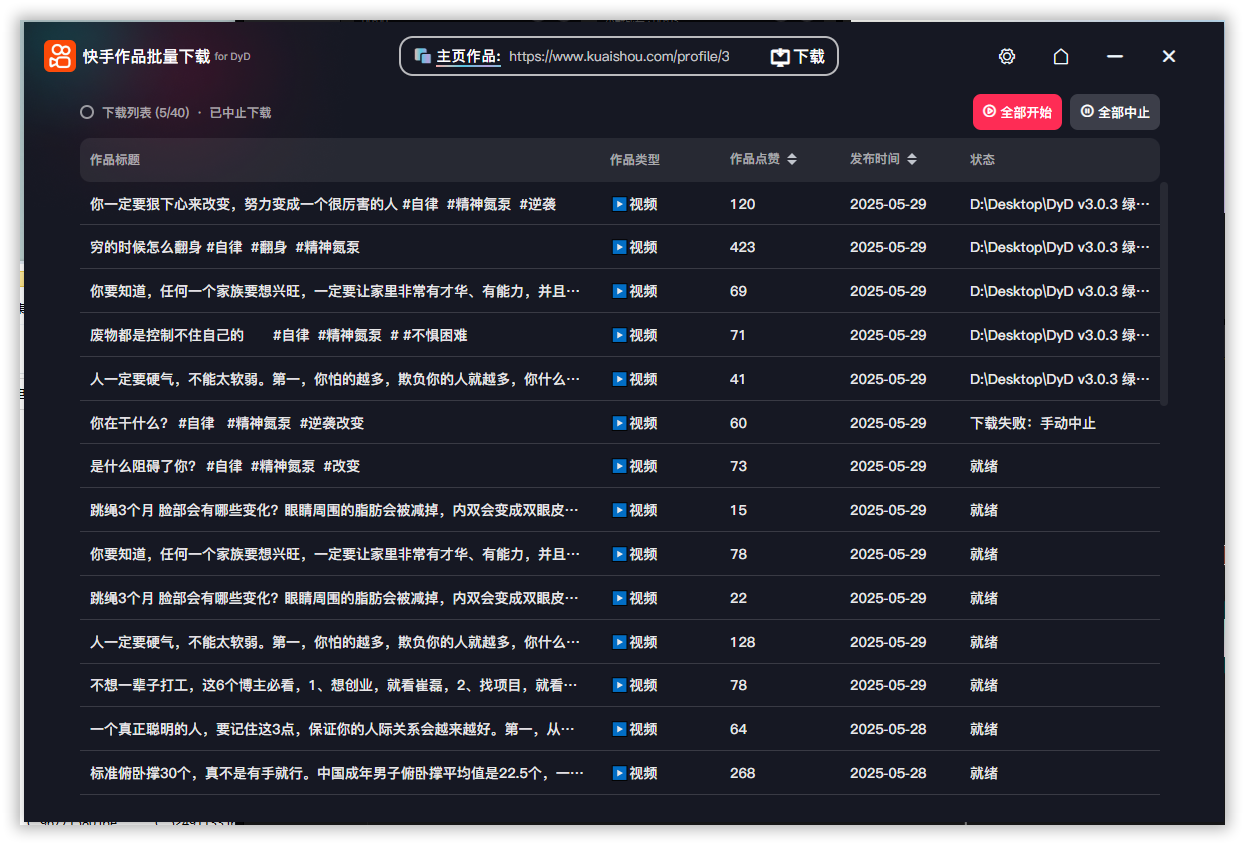The height and width of the screenshot is (845, 1245).
Task: Click the 作品标题 column header
Action: point(115,160)
